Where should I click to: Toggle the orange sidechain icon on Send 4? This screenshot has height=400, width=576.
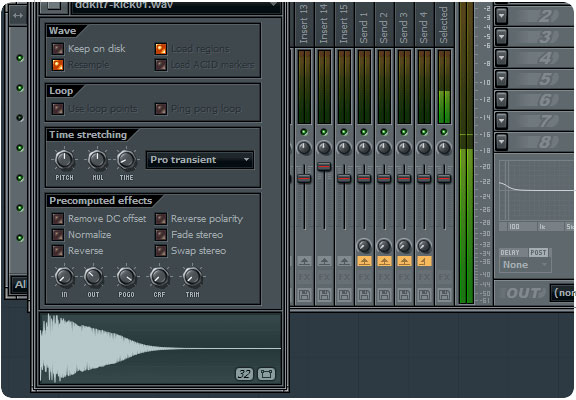[424, 261]
